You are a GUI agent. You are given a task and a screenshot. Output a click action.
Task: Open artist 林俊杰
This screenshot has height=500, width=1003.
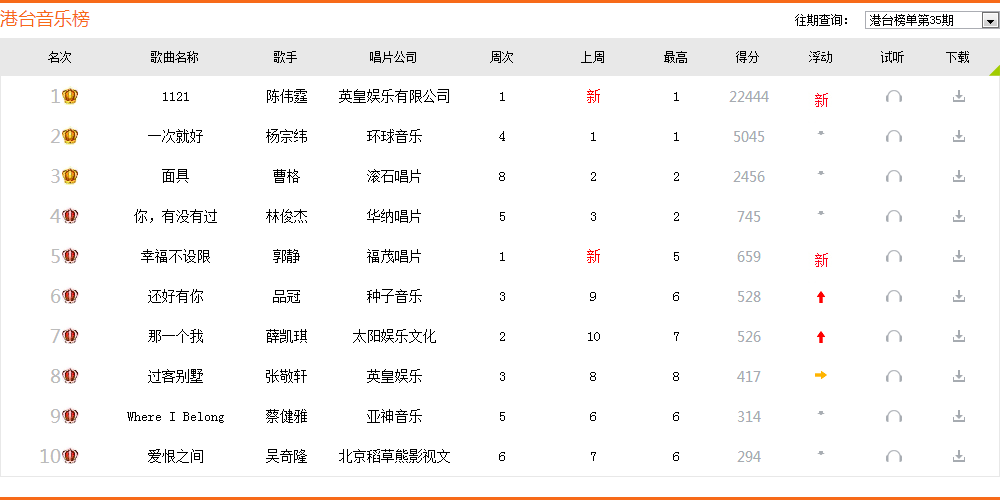[x=287, y=217]
